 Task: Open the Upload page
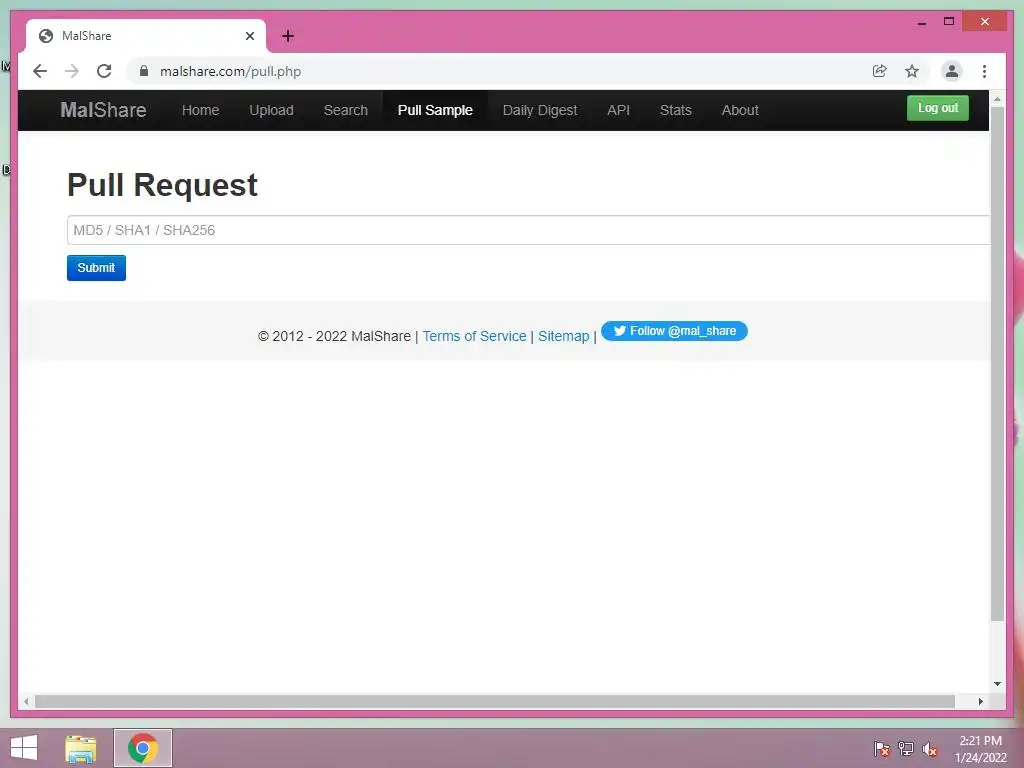coord(271,110)
